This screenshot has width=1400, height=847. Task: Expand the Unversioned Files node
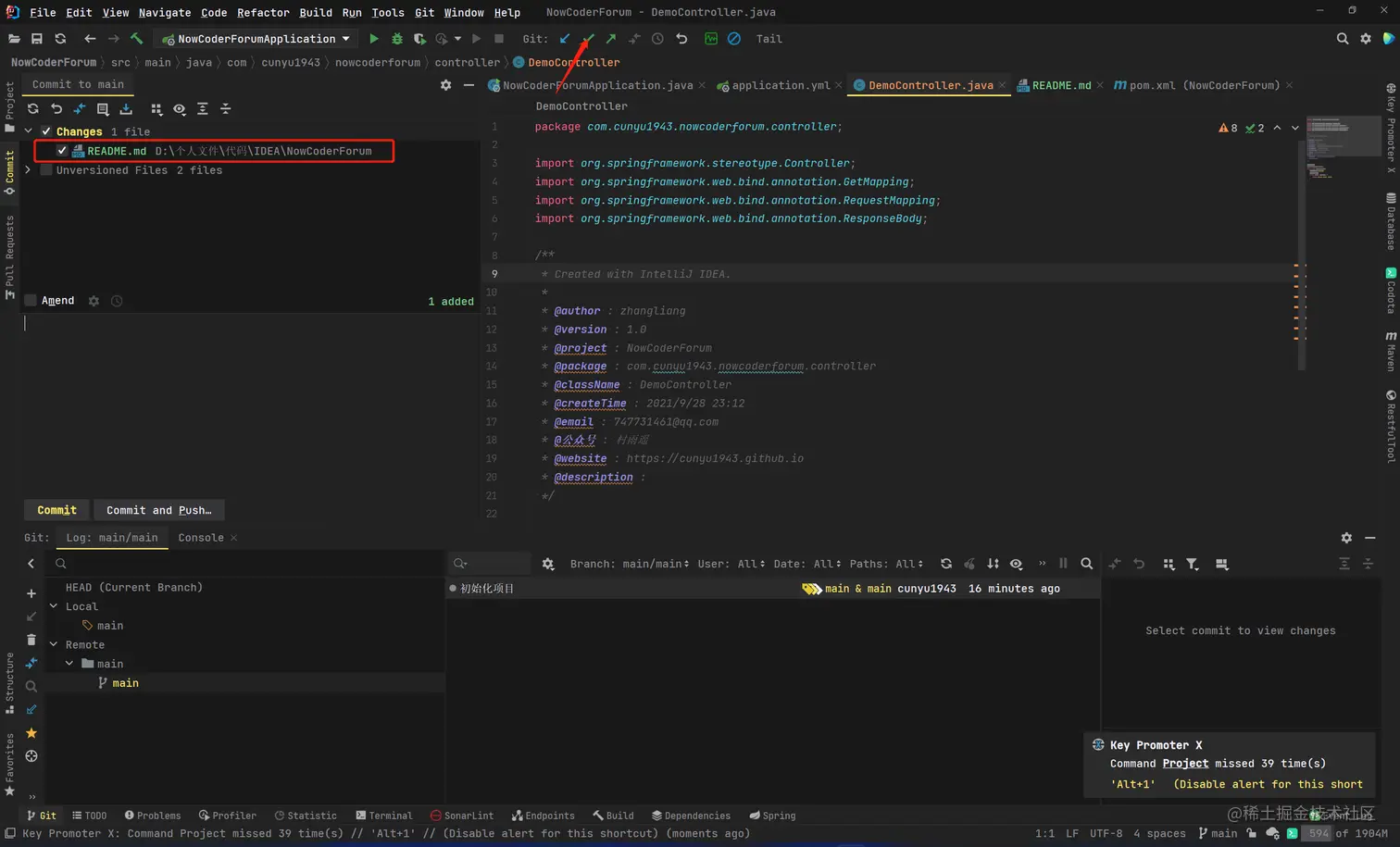point(29,170)
